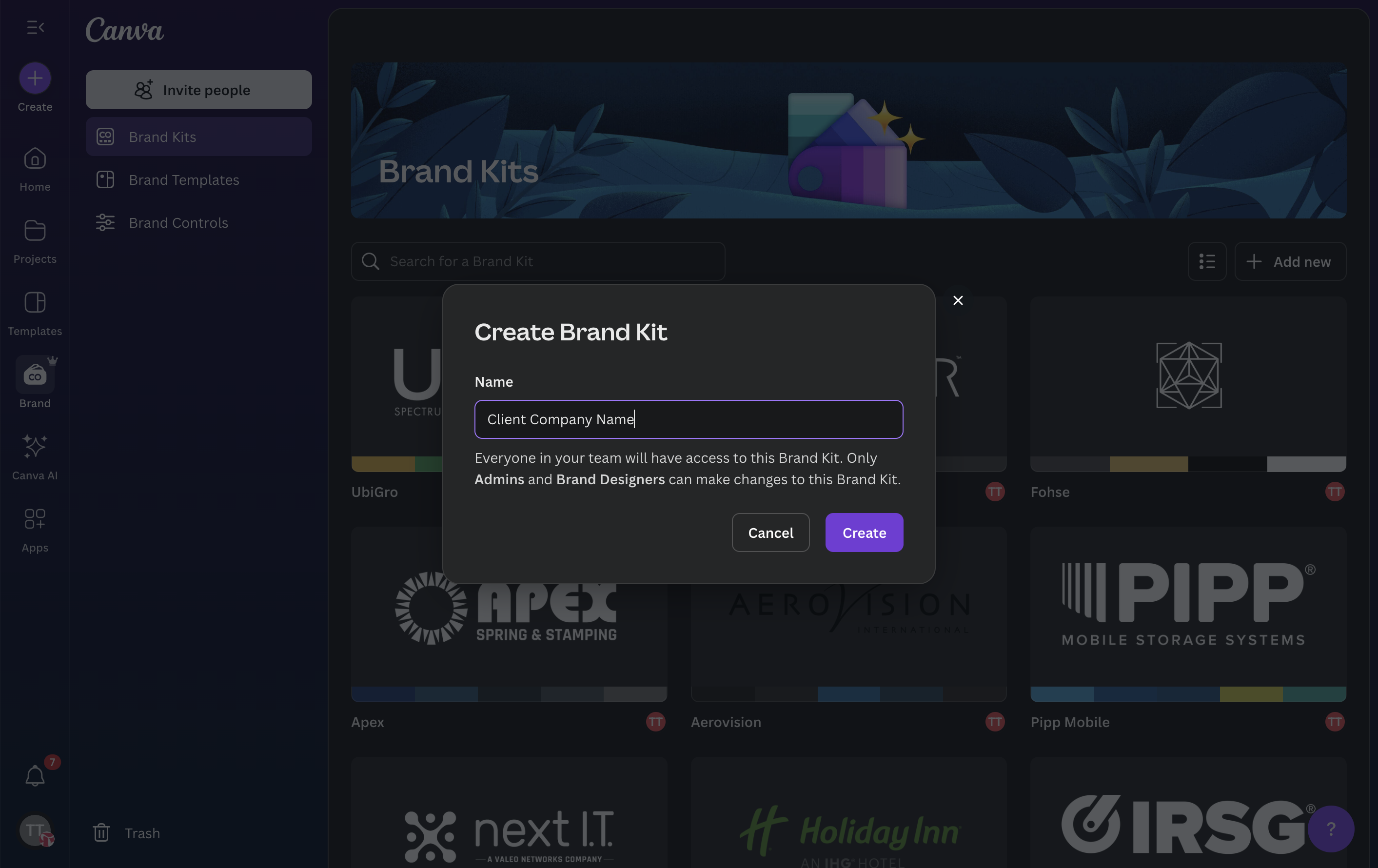Open the TT account avatar

click(x=35, y=830)
